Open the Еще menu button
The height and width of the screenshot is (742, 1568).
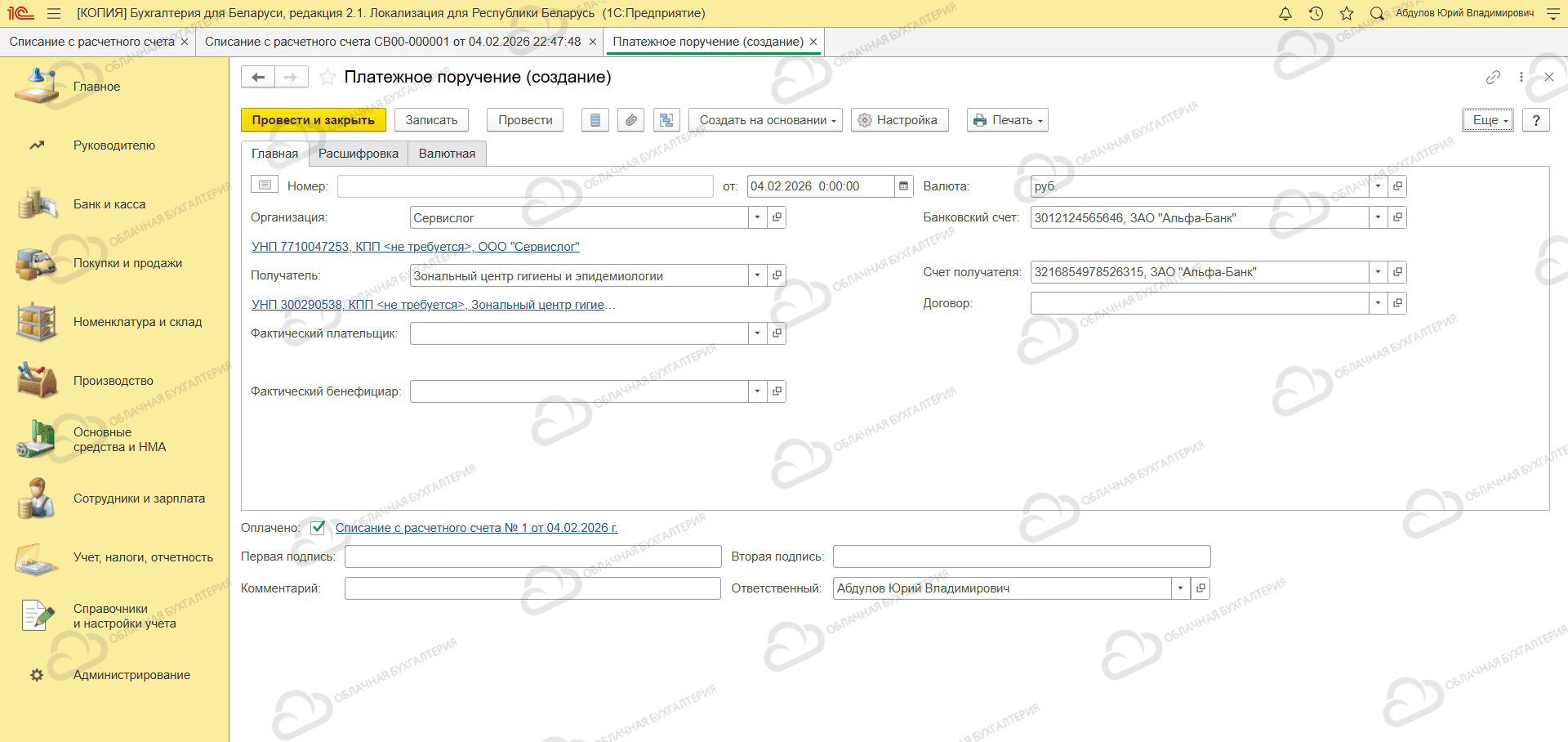pyautogui.click(x=1489, y=120)
